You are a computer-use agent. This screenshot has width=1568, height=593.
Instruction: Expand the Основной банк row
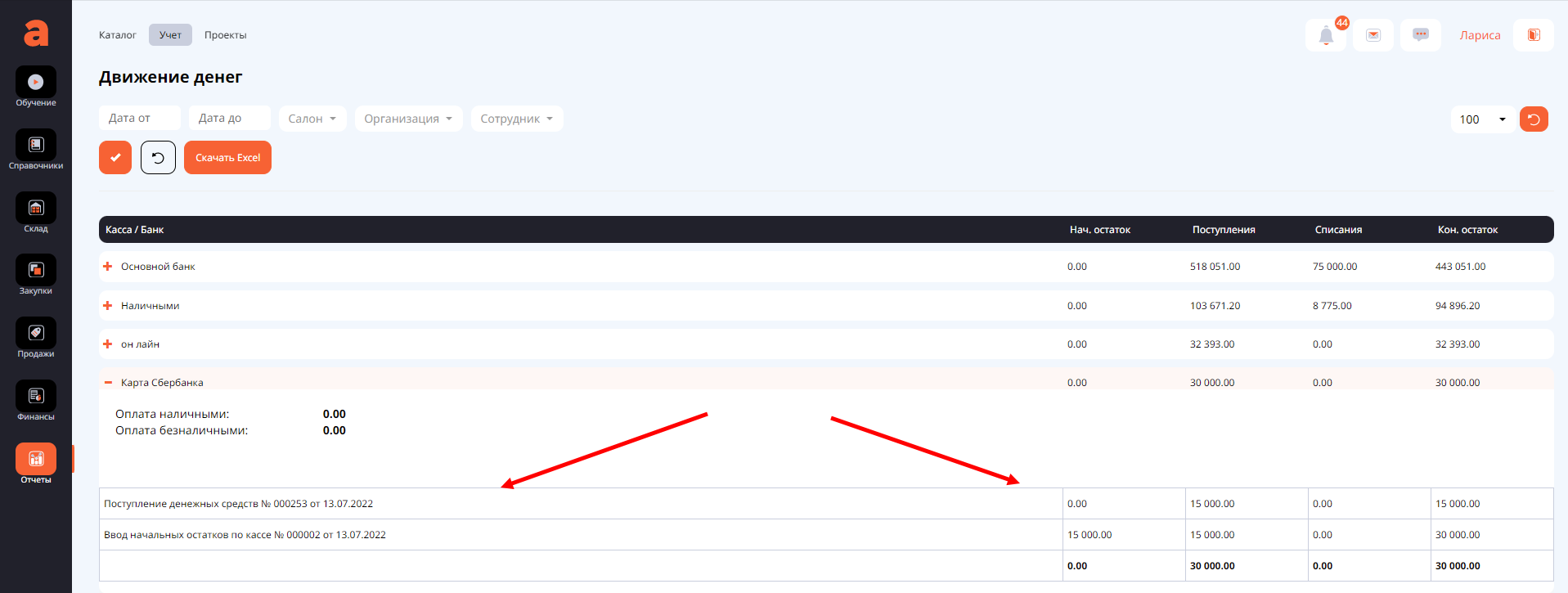(x=107, y=267)
